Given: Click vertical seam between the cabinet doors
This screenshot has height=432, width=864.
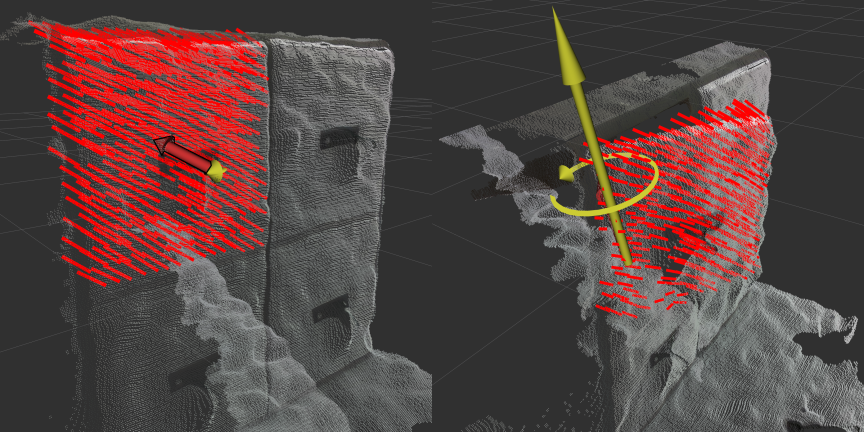Looking at the screenshot, I should [269, 200].
